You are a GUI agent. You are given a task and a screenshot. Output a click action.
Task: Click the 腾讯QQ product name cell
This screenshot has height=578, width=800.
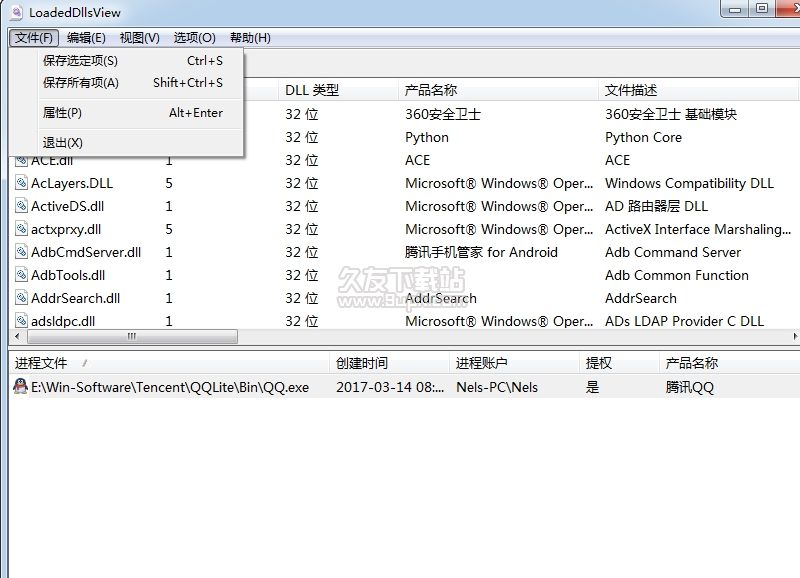[x=689, y=387]
